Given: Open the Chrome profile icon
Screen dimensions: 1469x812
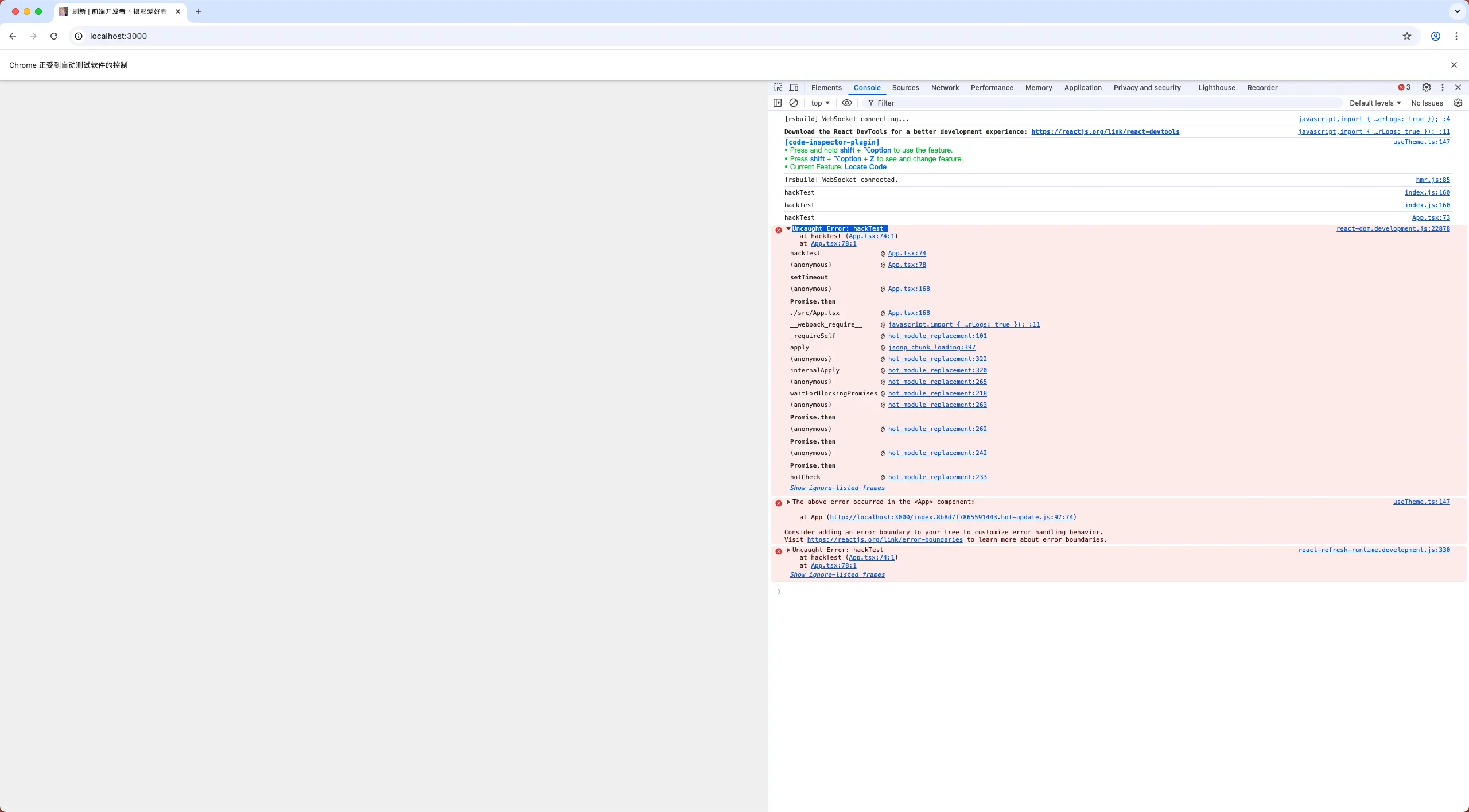Looking at the screenshot, I should click(1436, 36).
